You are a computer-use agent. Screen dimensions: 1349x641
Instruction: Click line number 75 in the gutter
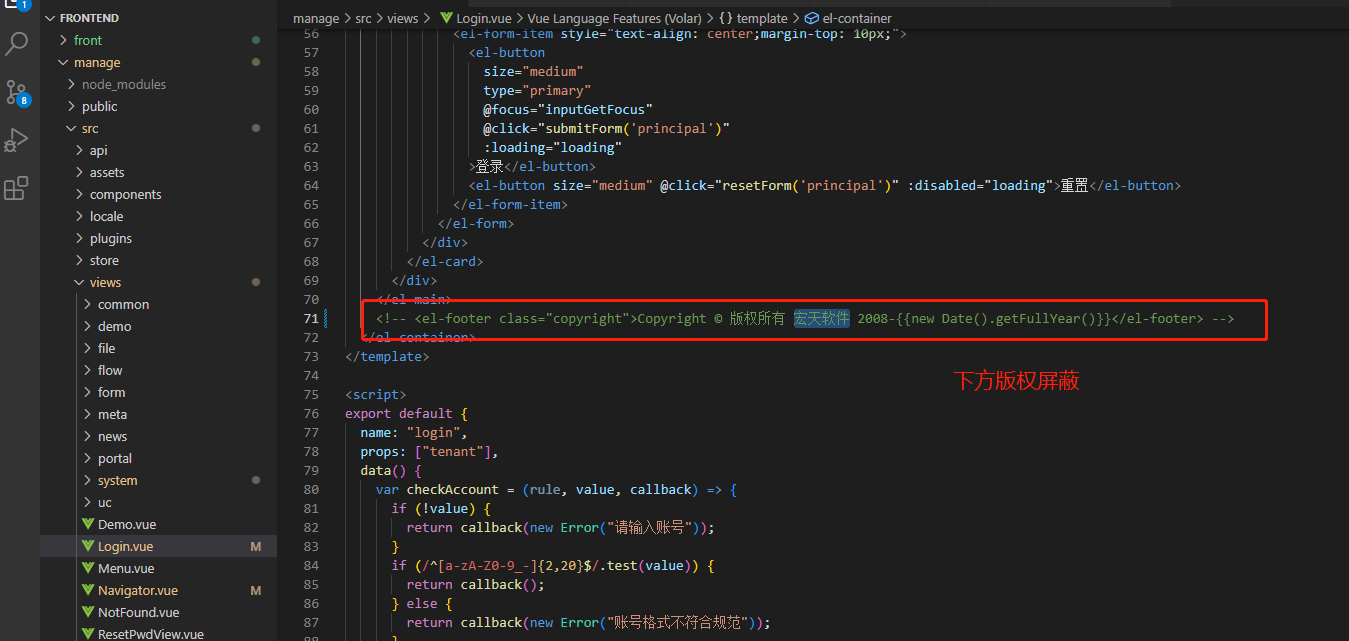coord(310,394)
